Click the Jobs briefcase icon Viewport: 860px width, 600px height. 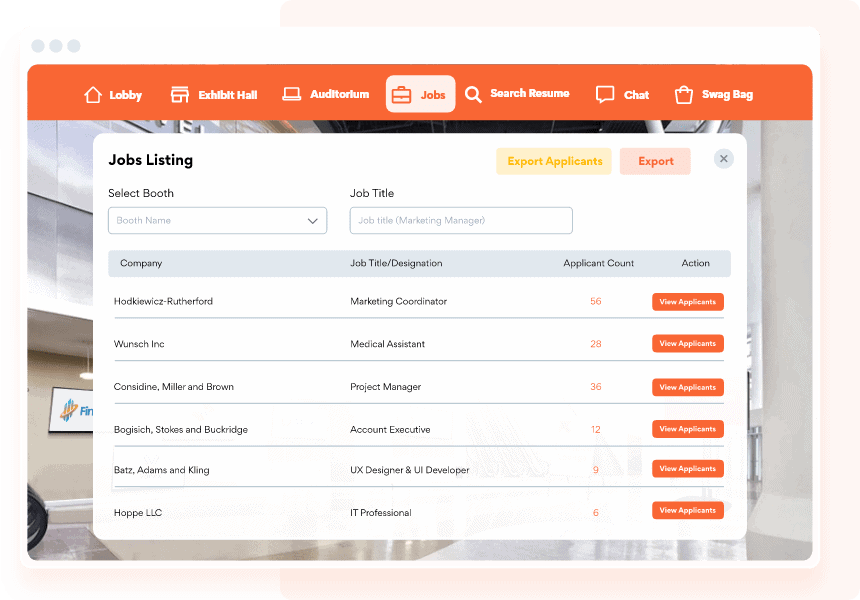click(401, 95)
